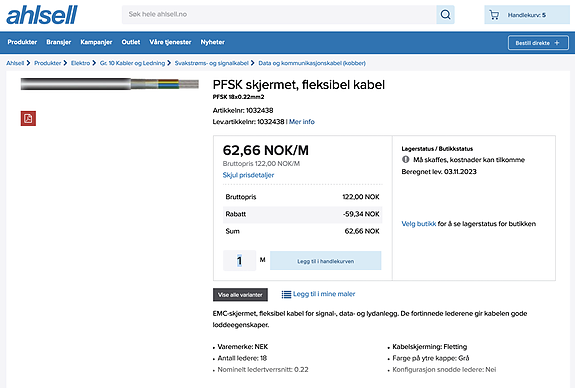Screen dimensions: 575x388
Task: Click the search magnifier icon
Action: point(445,15)
